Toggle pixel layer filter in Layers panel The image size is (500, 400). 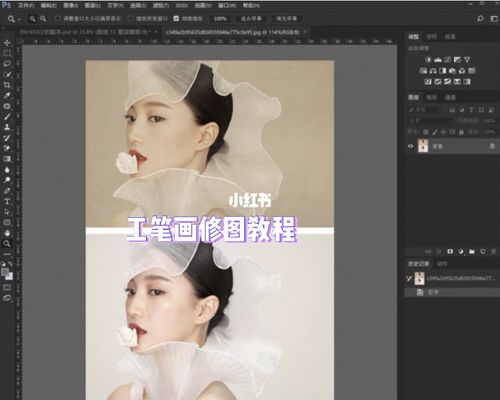(x=452, y=110)
